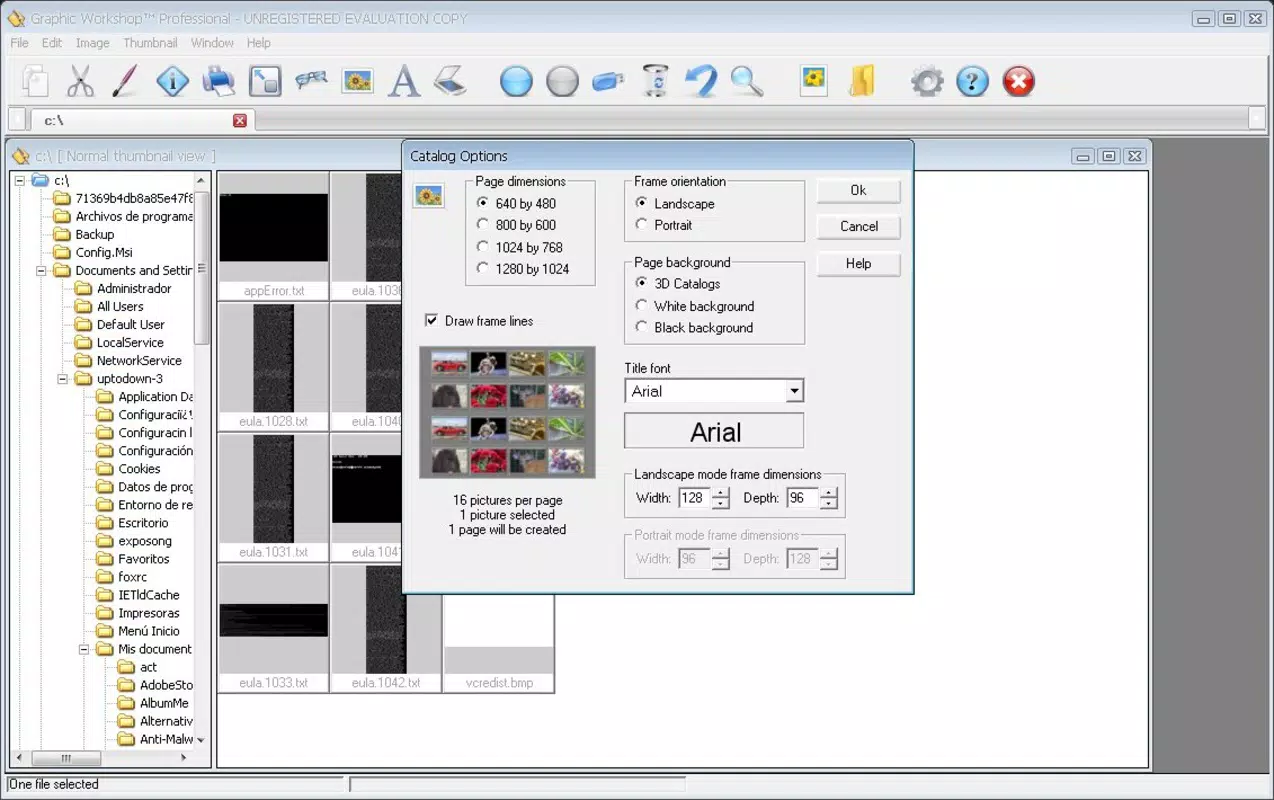This screenshot has height=800, width=1274.
Task: Click the blue USB drive icon
Action: 608,81
